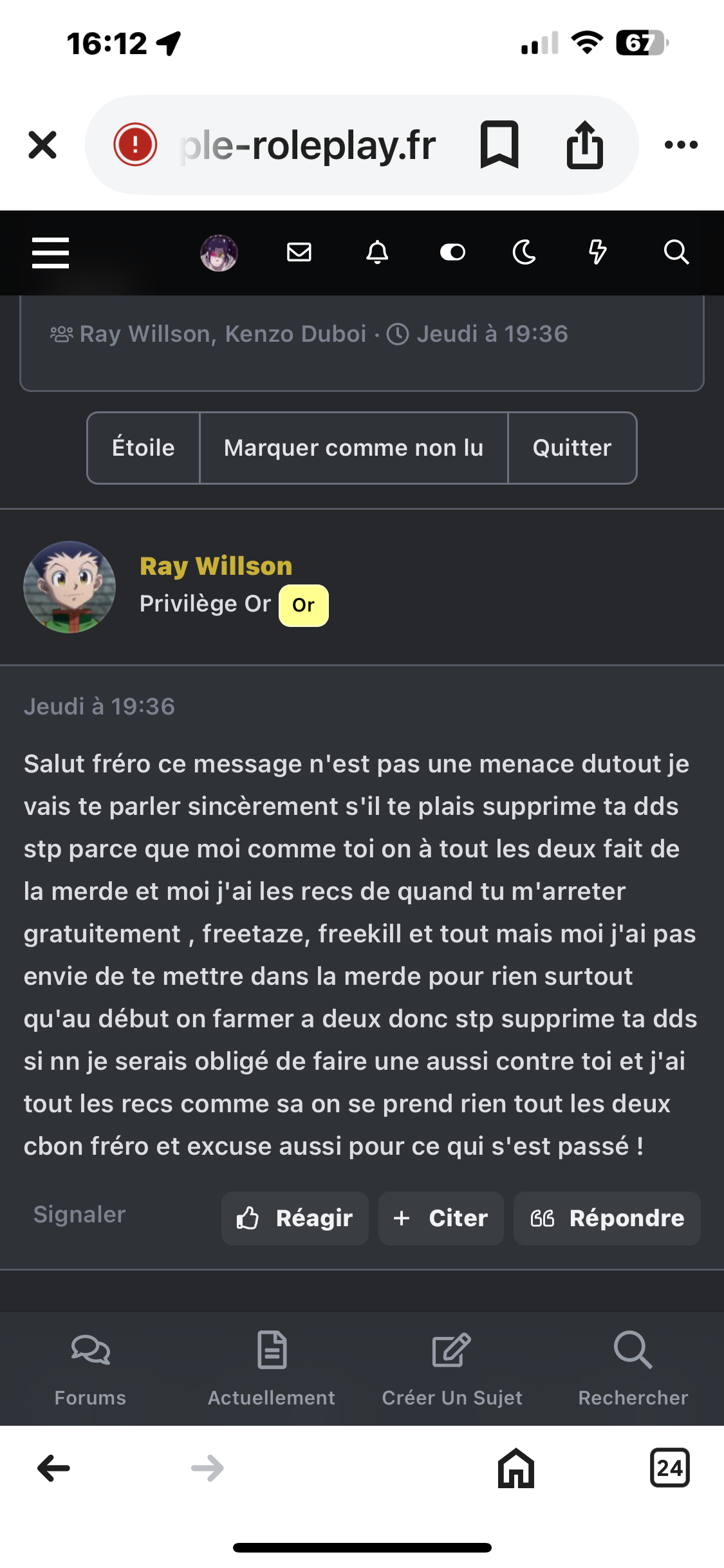Click the Répondre button
This screenshot has width=724, height=1568.
607,1218
